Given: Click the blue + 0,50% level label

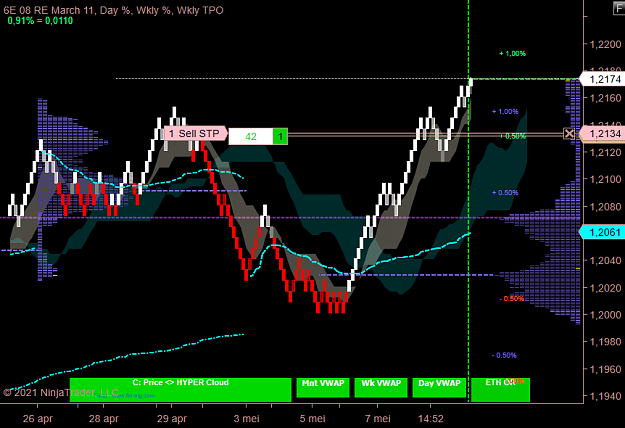Looking at the screenshot, I should (505, 193).
